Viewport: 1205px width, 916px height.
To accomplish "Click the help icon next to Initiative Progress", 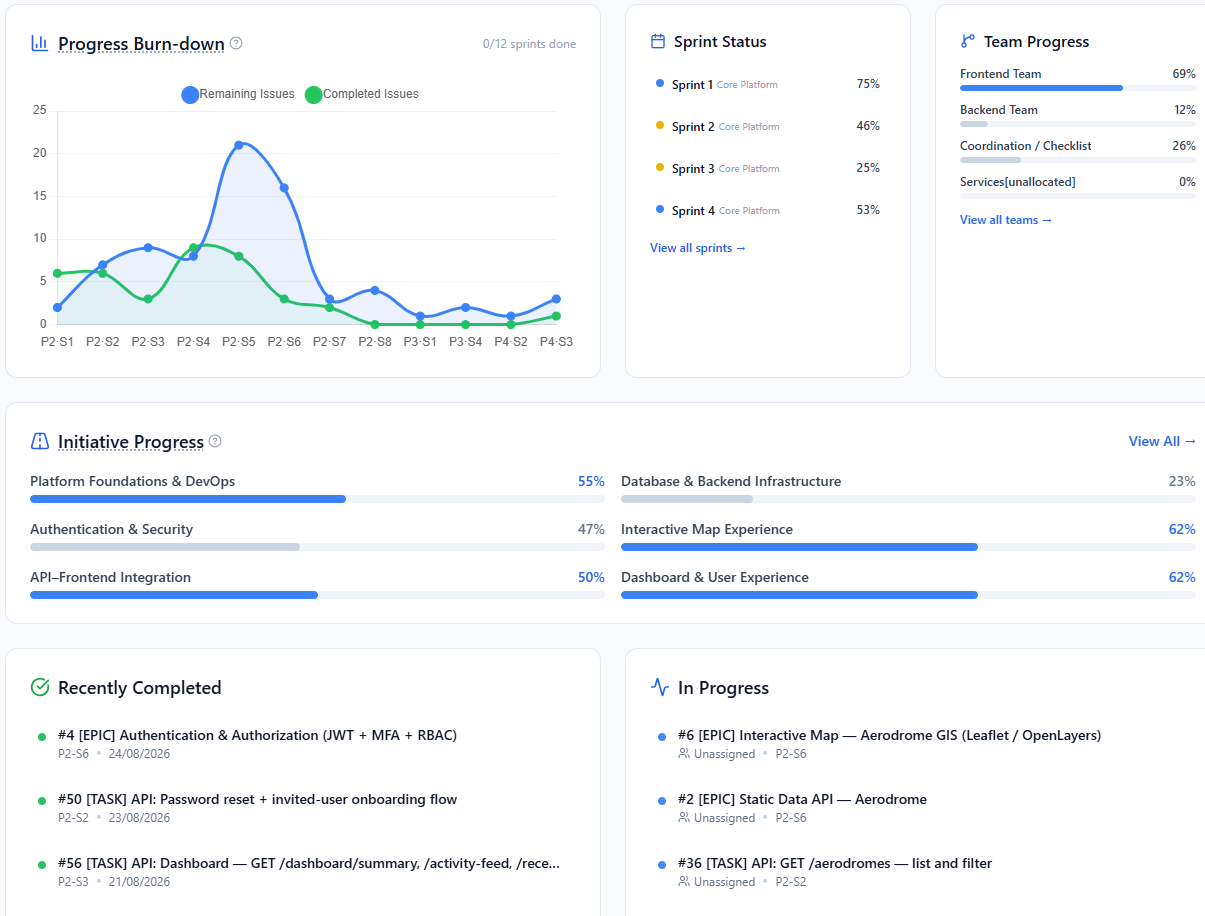I will click(x=215, y=441).
